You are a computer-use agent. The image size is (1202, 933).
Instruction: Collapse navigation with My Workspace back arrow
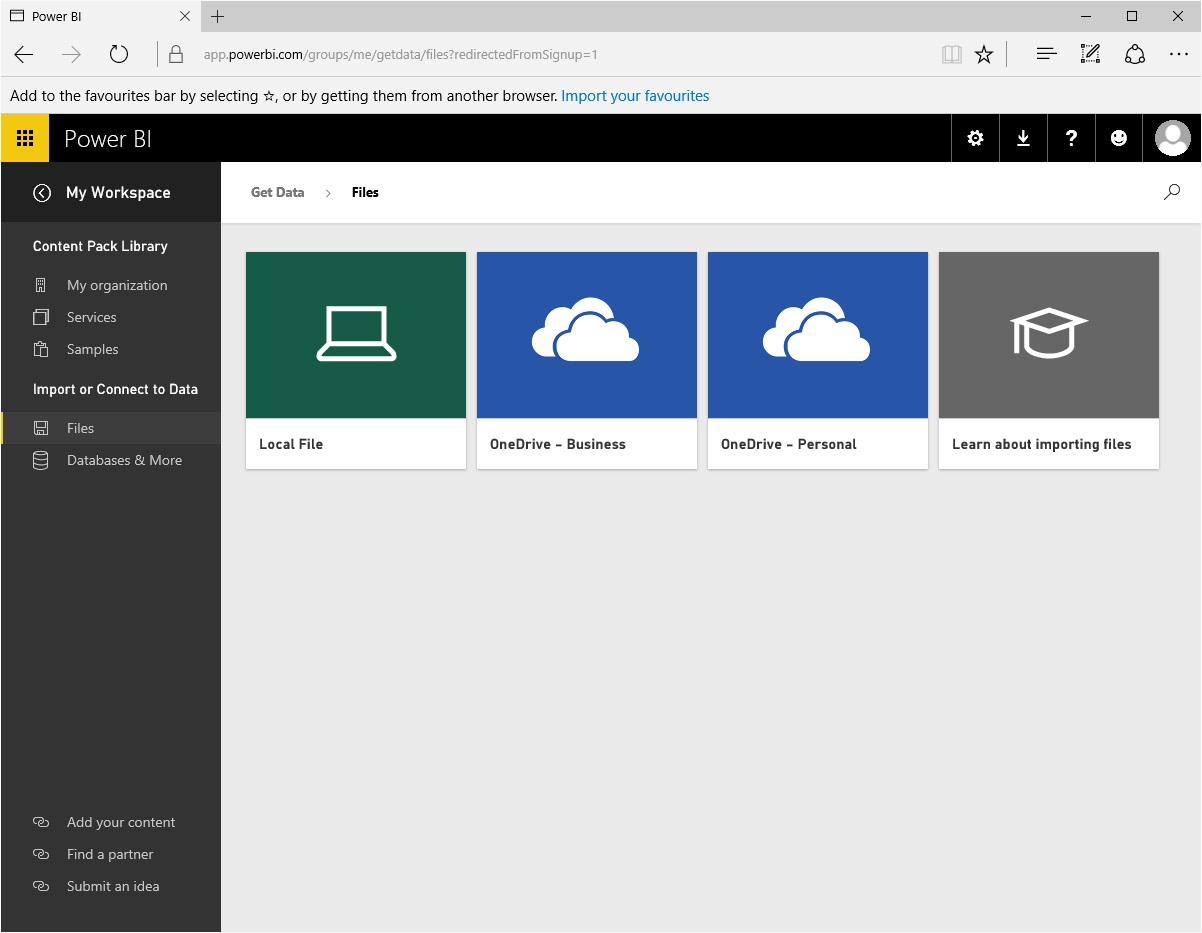[42, 193]
